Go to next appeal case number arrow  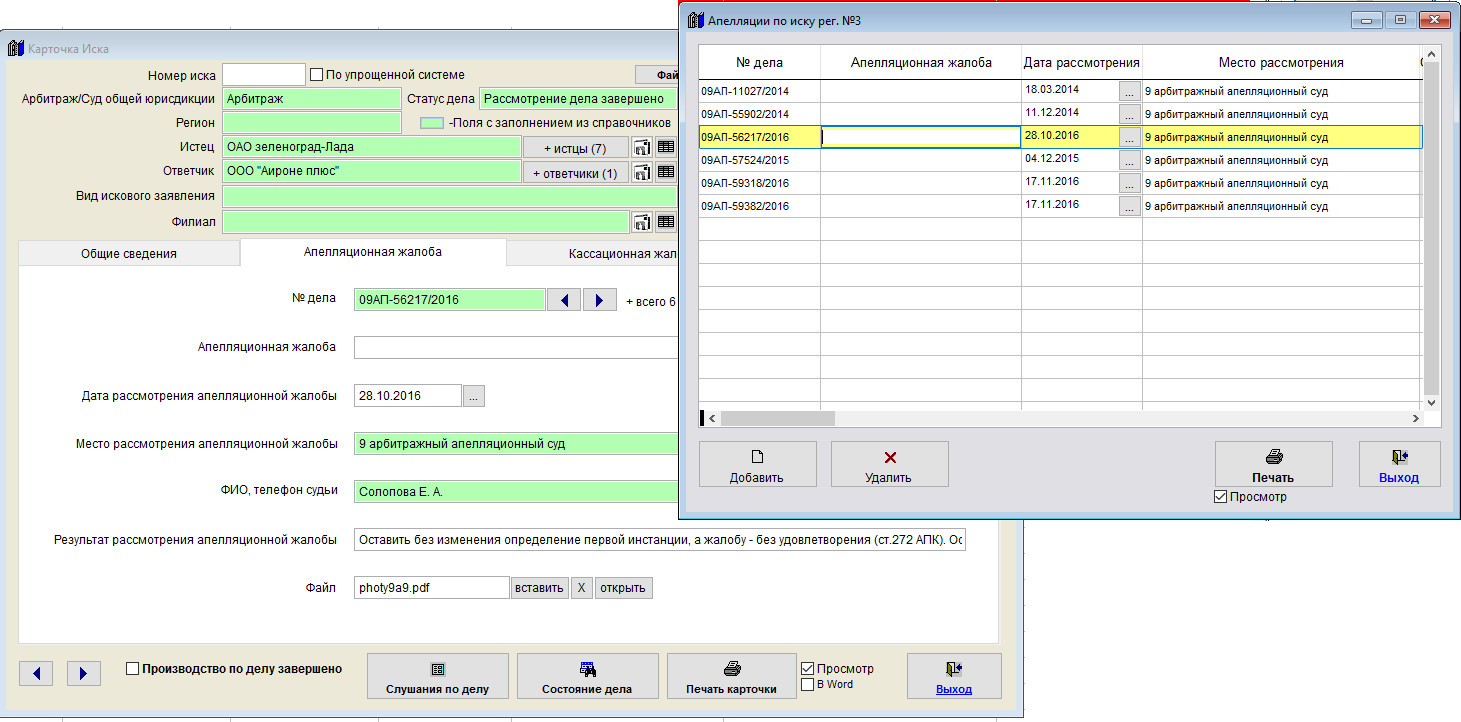(x=599, y=299)
